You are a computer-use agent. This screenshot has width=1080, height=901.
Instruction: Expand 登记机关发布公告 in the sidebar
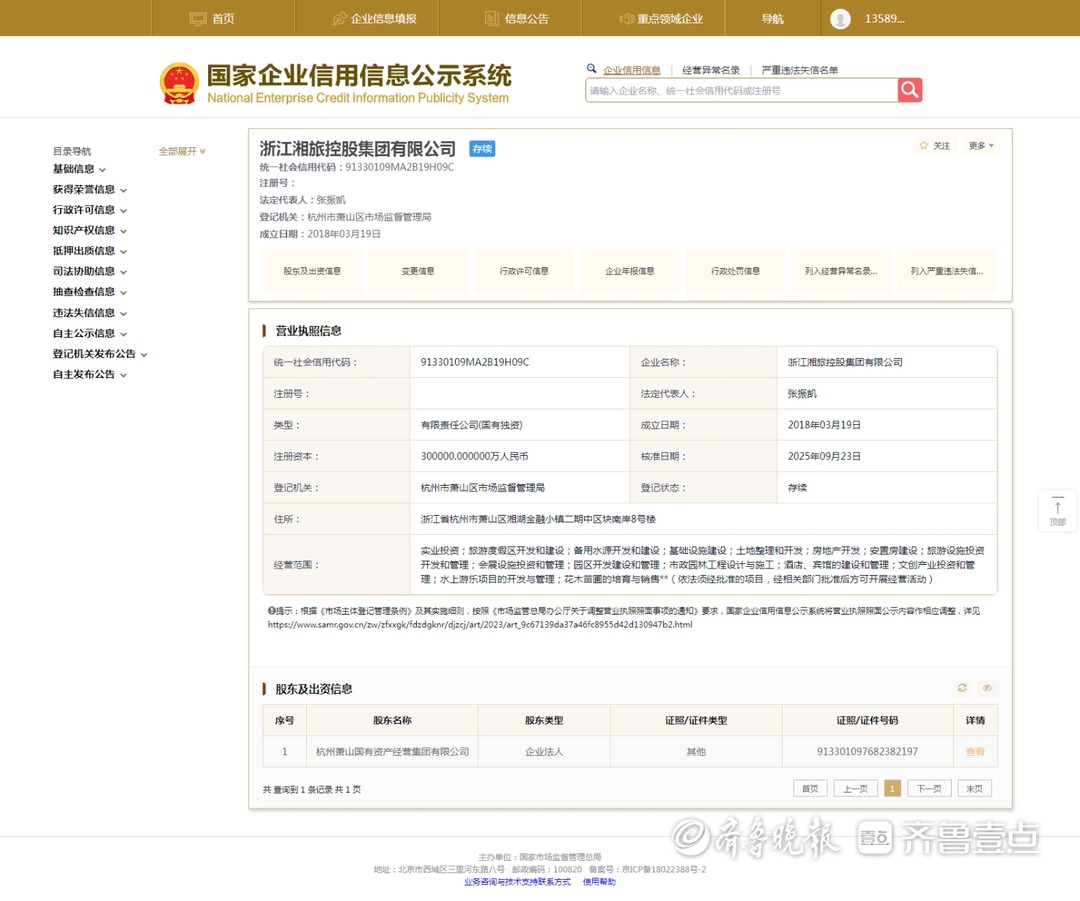(x=100, y=354)
